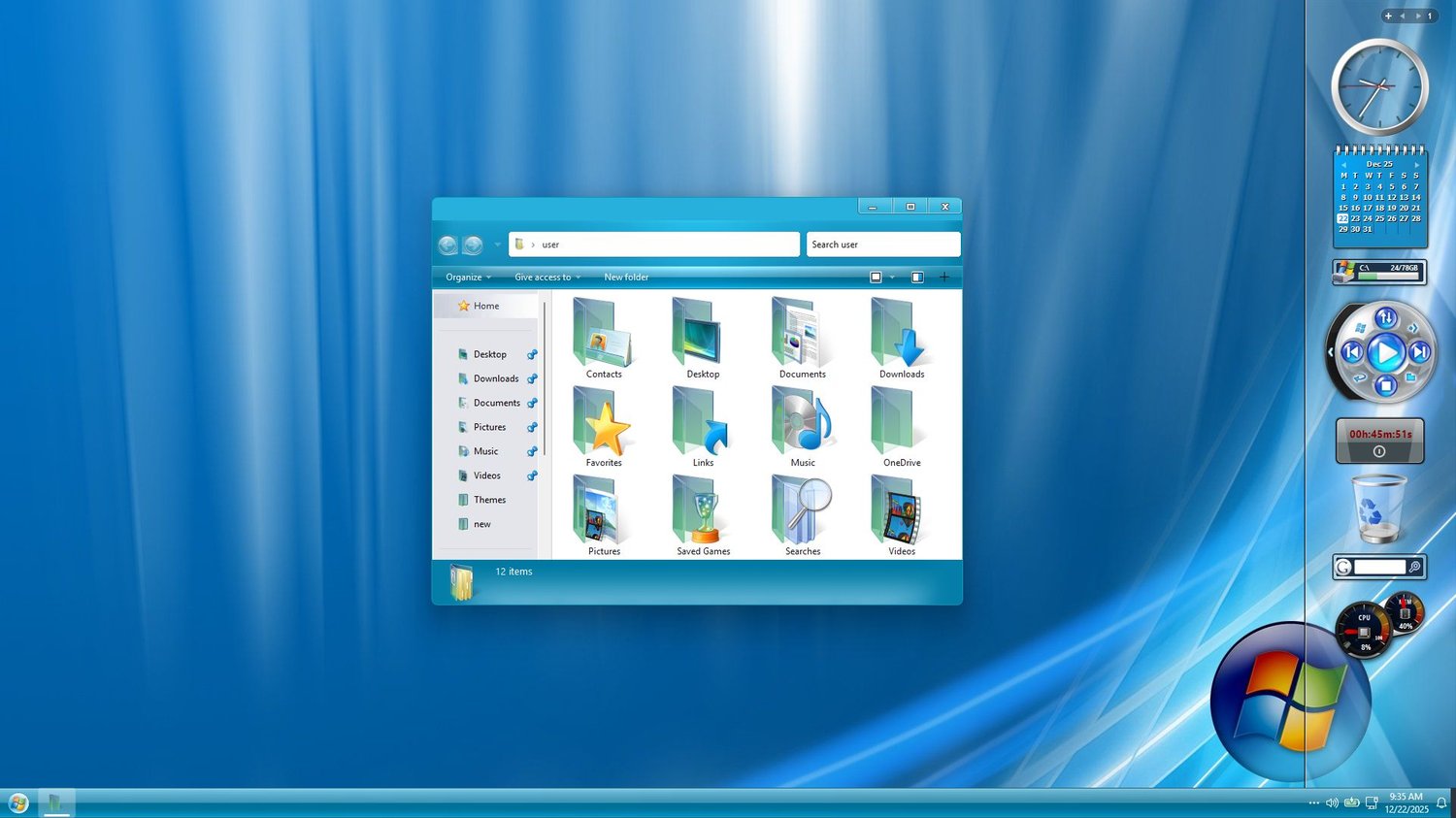Click the Search user field
The width and height of the screenshot is (1456, 818).
click(x=883, y=245)
